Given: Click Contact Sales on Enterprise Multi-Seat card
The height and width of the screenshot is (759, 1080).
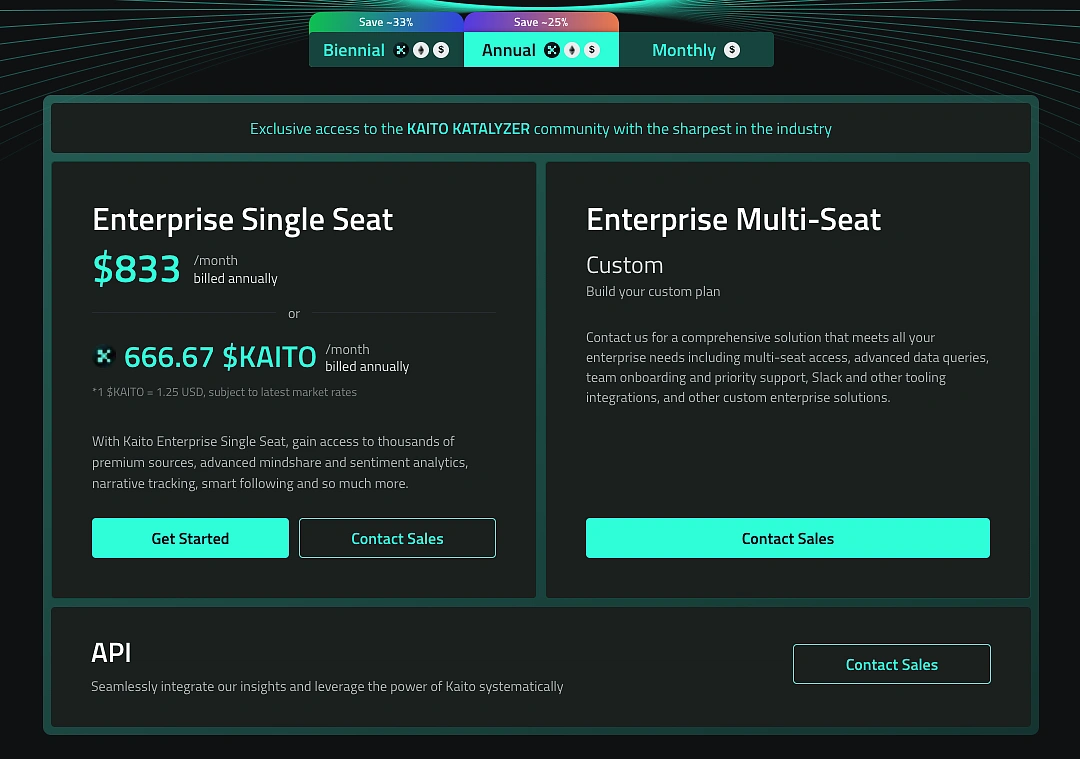Looking at the screenshot, I should (787, 538).
